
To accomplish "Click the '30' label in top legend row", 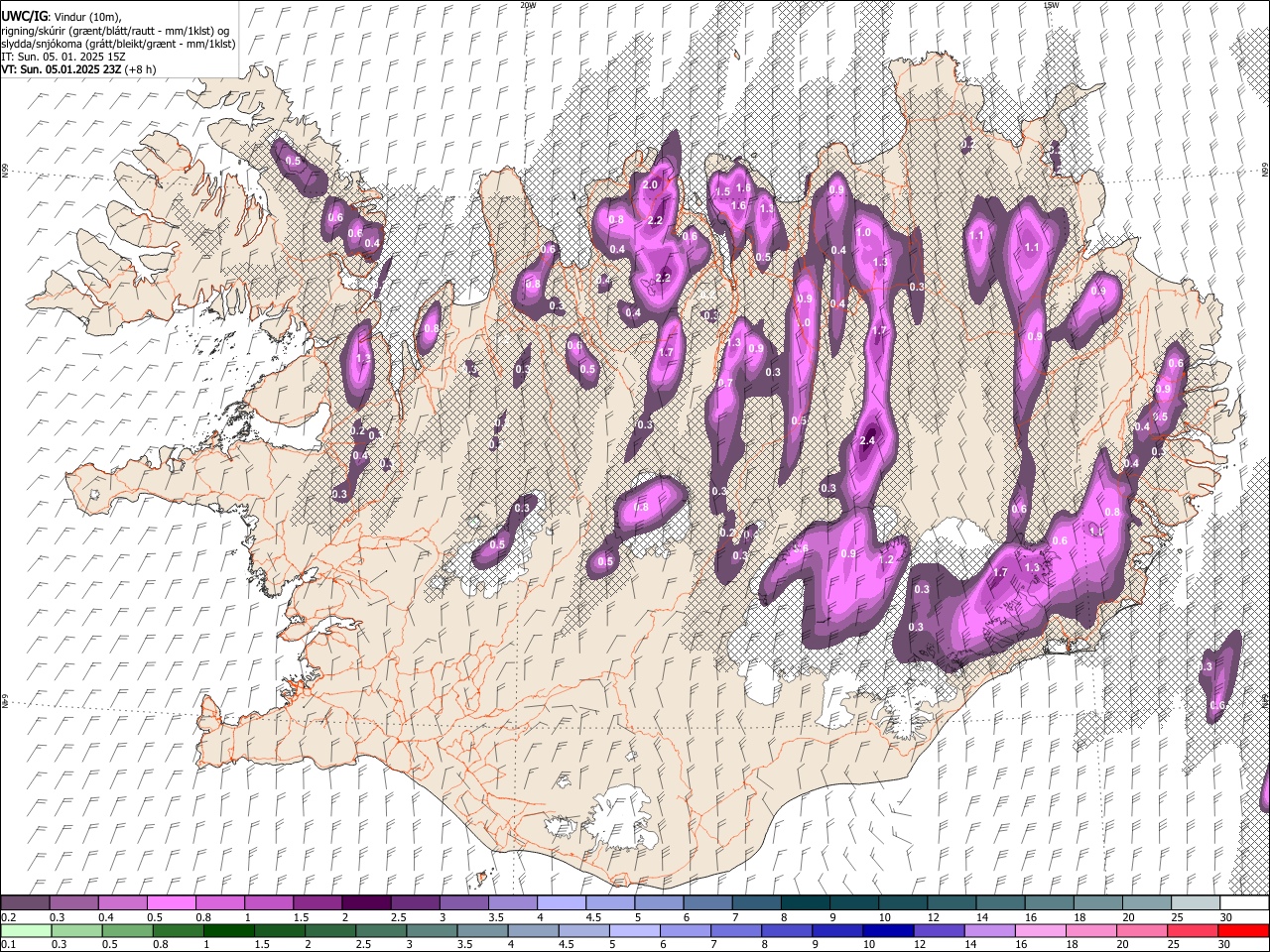I will point(1225,917).
